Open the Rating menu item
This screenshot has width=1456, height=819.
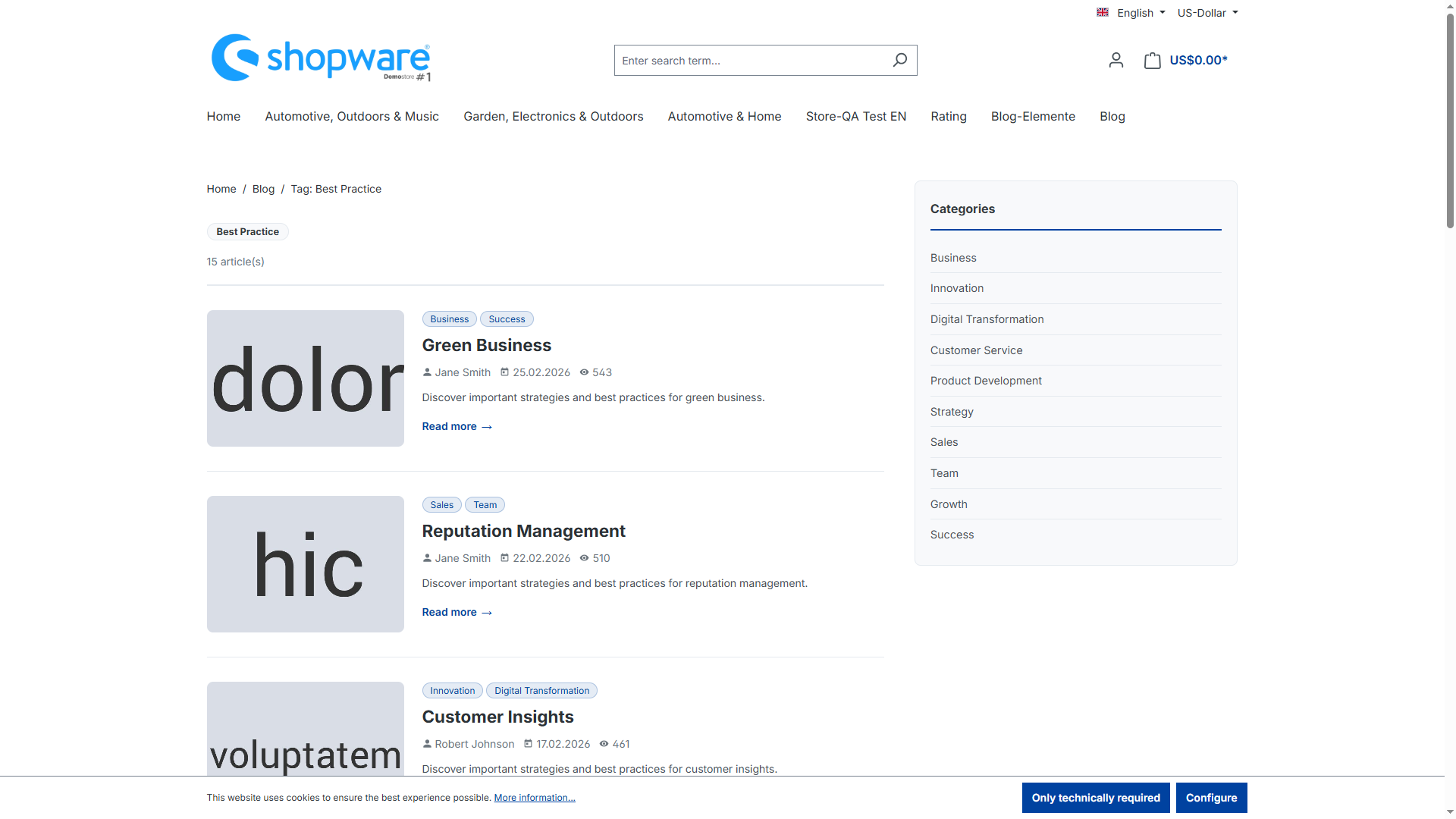click(x=949, y=116)
